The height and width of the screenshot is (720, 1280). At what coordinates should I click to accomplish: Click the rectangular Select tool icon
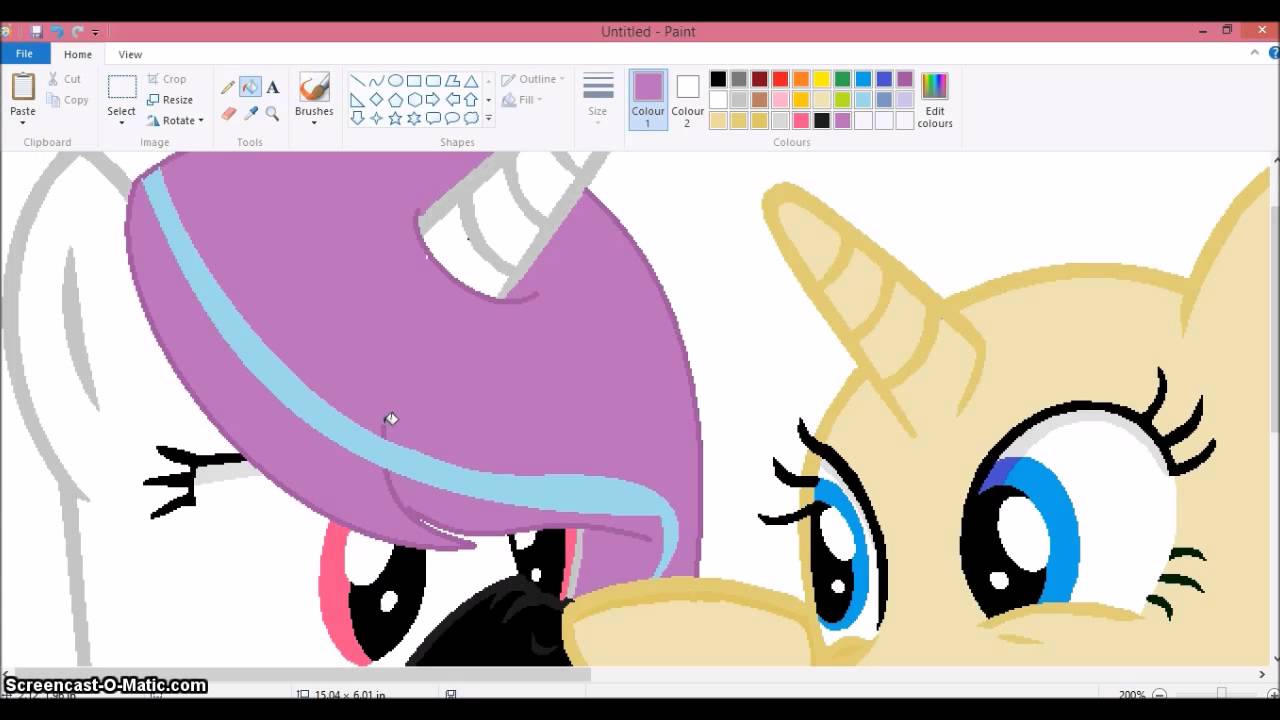122,87
